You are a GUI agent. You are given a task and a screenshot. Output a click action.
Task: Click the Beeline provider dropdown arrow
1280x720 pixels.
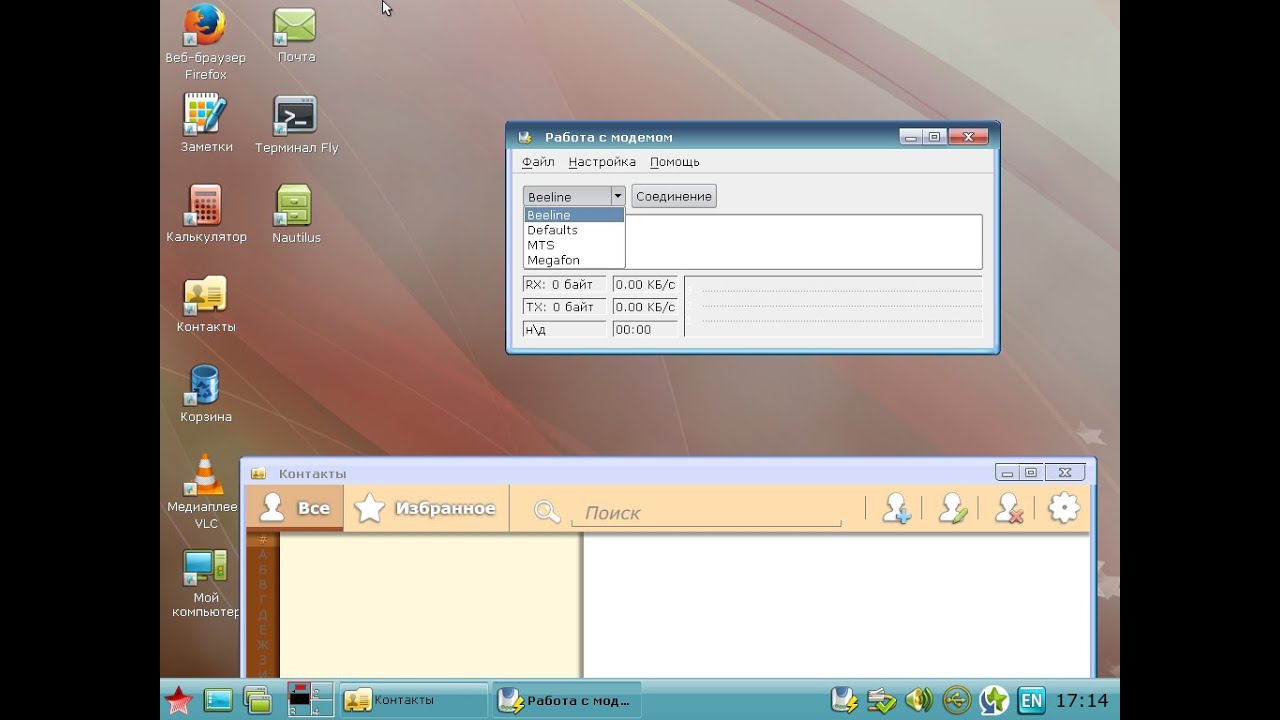pyautogui.click(x=618, y=196)
